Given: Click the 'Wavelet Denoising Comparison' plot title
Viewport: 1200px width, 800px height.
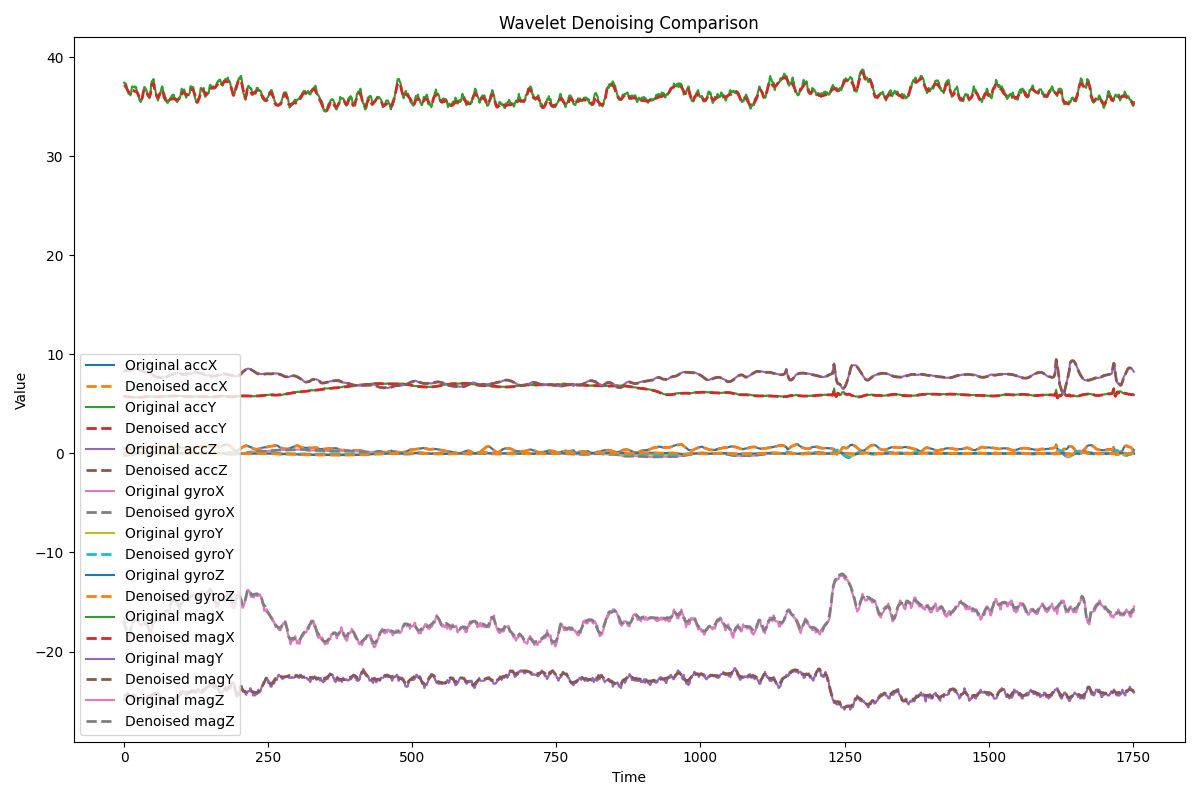Looking at the screenshot, I should pyautogui.click(x=628, y=23).
